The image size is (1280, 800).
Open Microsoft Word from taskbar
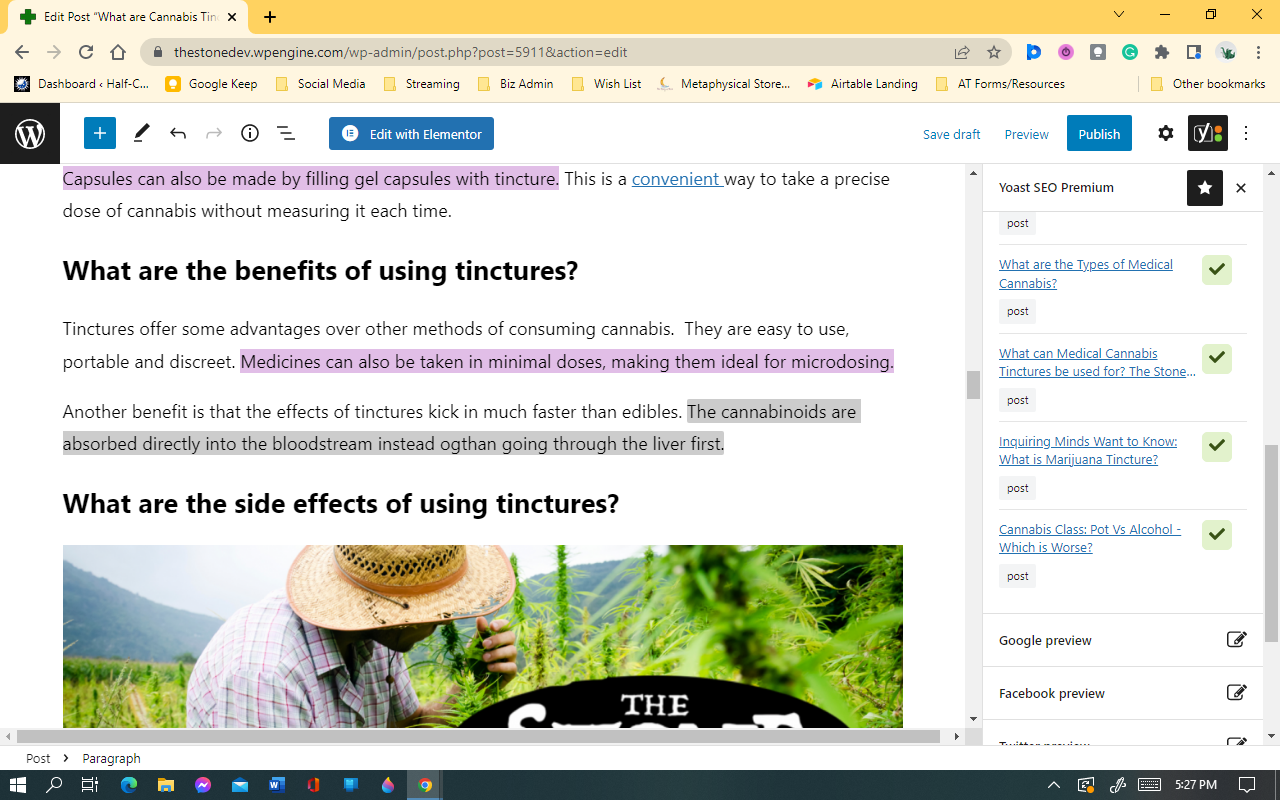tap(277, 785)
